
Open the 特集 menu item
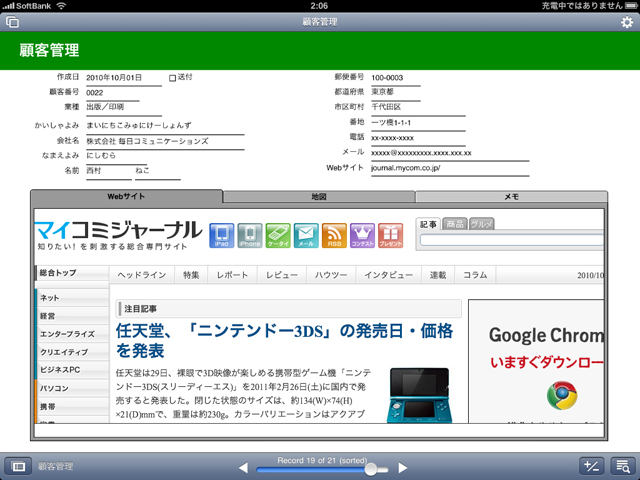click(x=191, y=275)
